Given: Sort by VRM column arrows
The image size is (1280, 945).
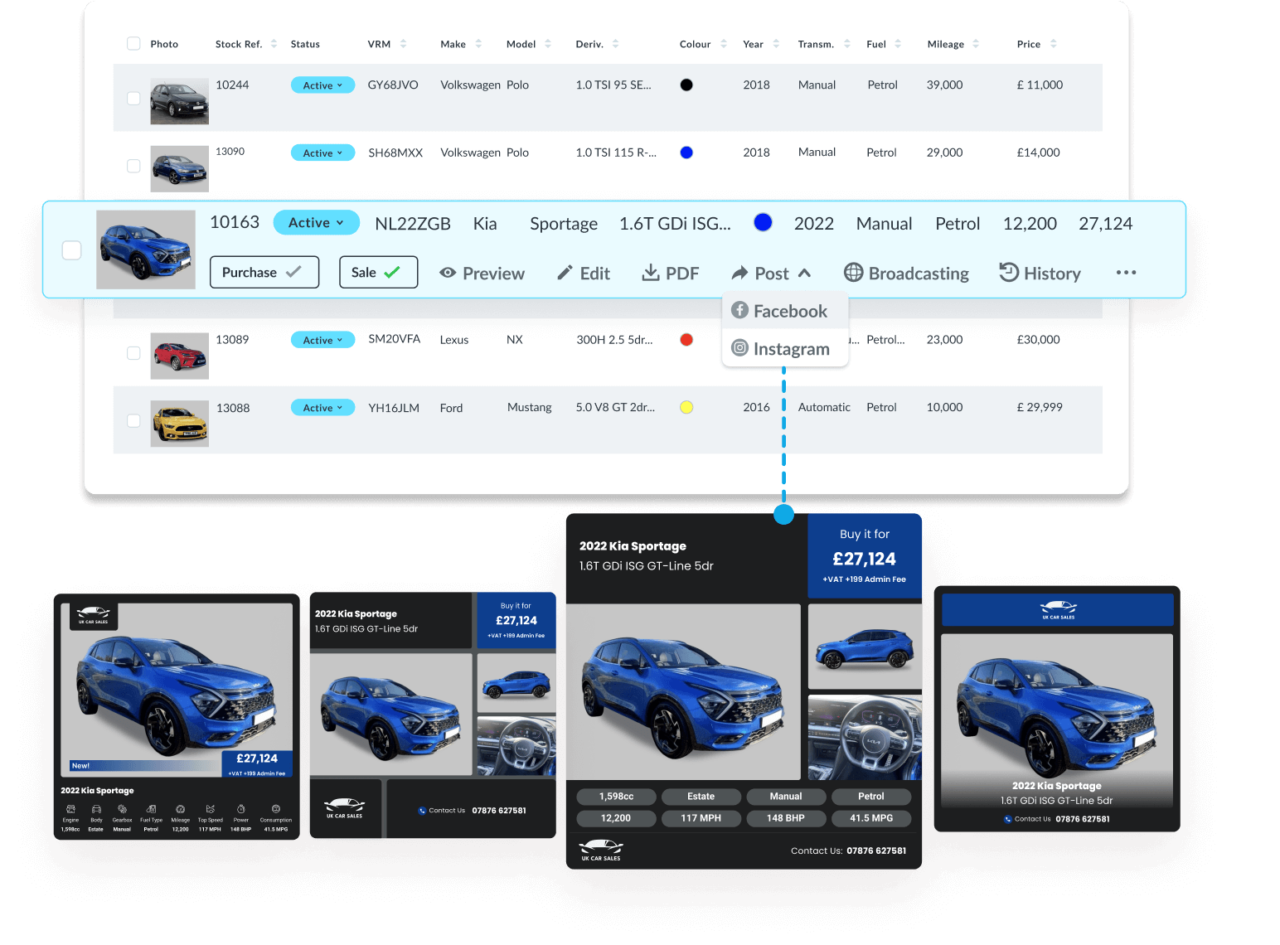Looking at the screenshot, I should [x=403, y=44].
